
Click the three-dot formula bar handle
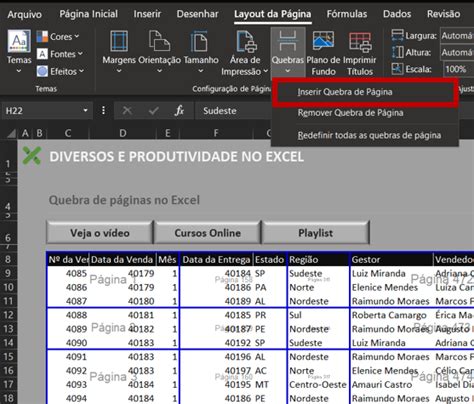pyautogui.click(x=103, y=110)
